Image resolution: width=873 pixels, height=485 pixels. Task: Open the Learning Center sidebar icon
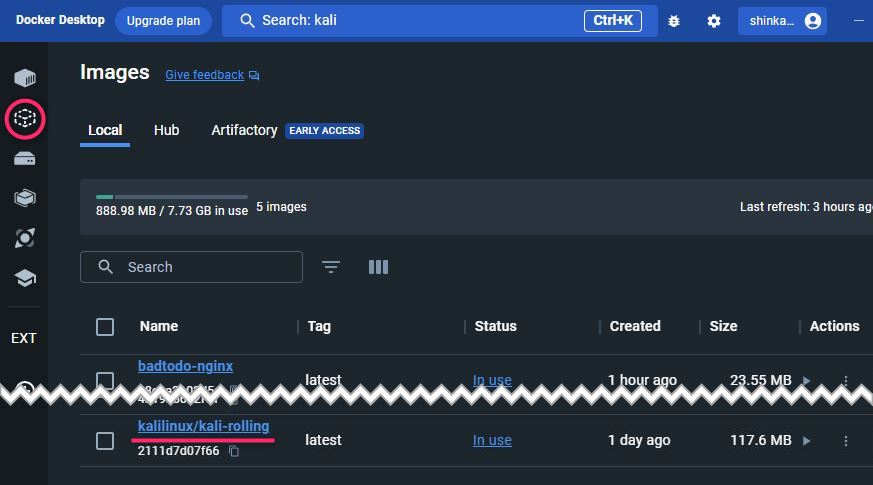click(25, 278)
